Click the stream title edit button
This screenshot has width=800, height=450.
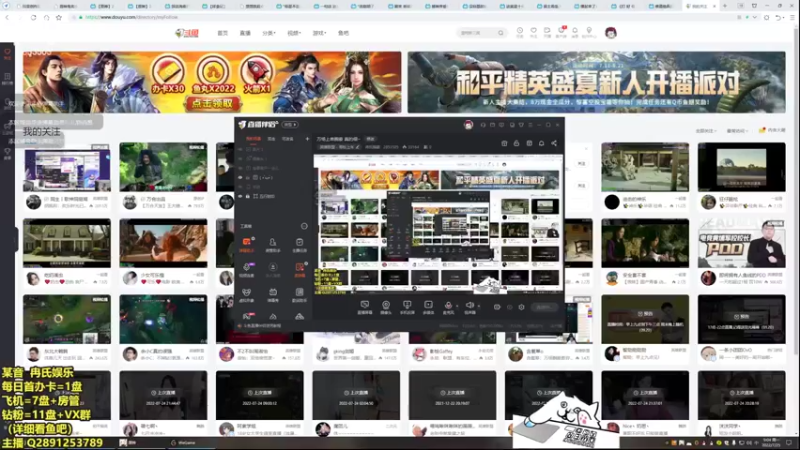tap(370, 139)
